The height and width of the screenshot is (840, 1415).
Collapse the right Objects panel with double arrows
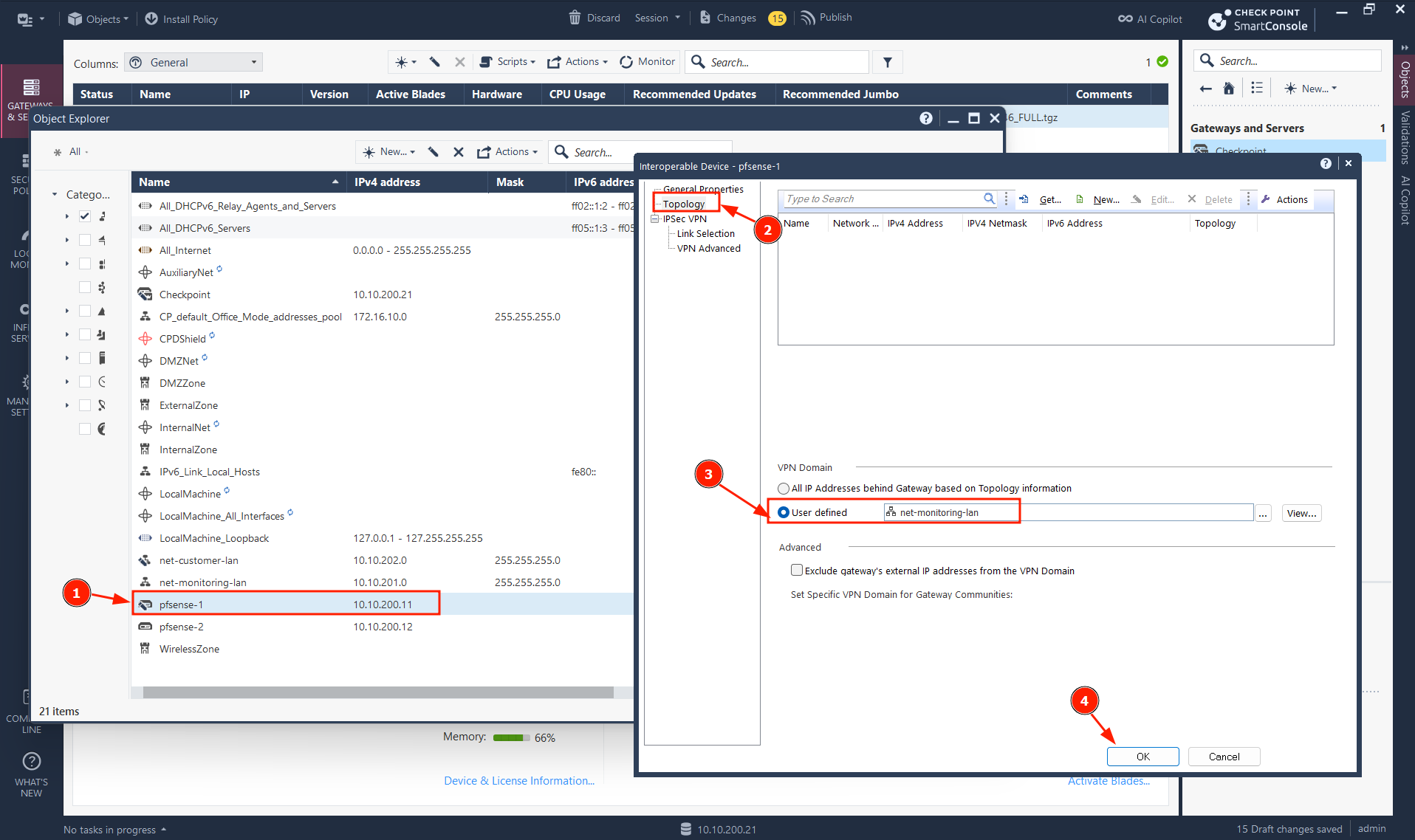1404,48
